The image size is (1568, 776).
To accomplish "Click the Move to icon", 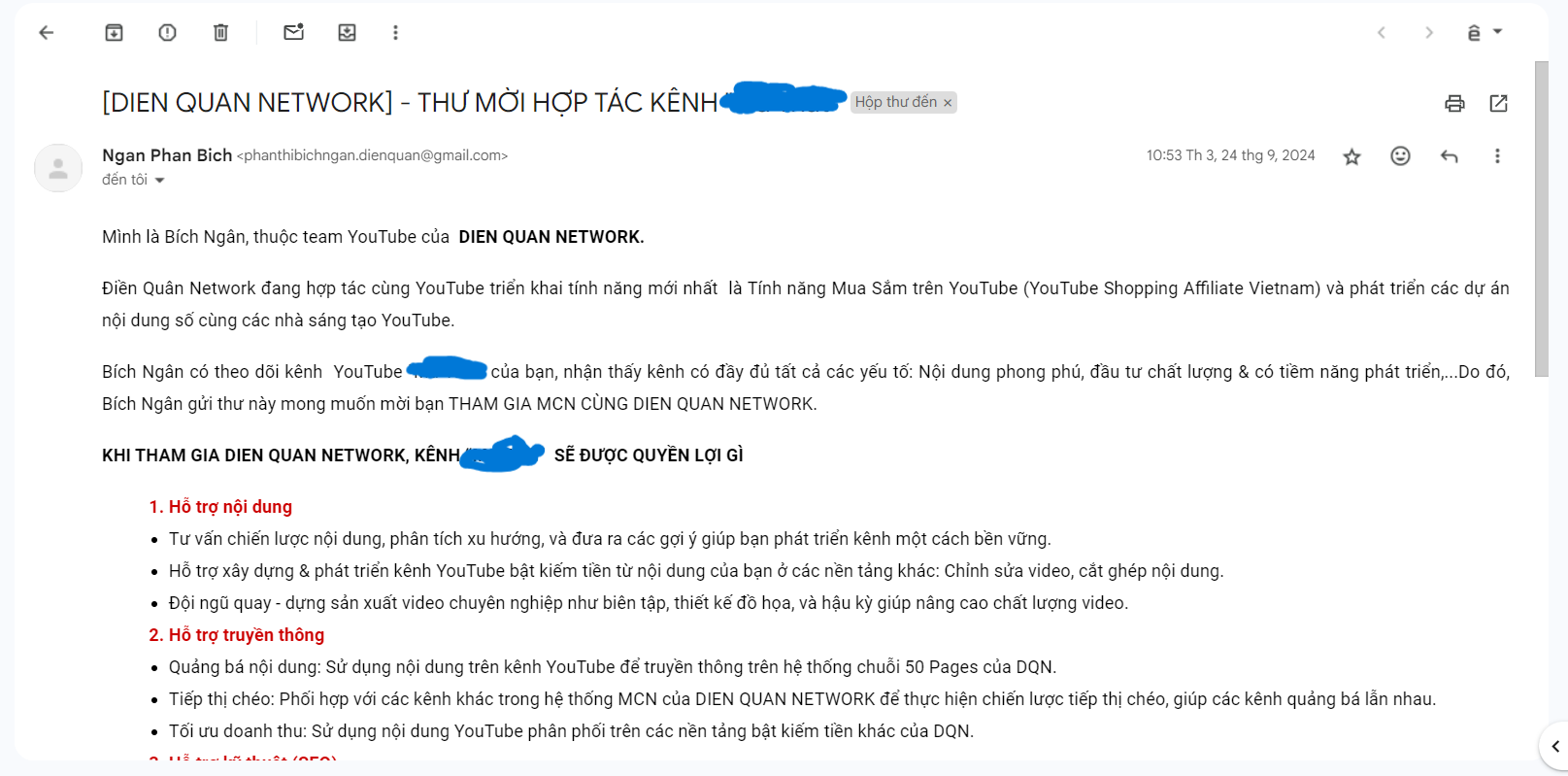I will pyautogui.click(x=347, y=32).
